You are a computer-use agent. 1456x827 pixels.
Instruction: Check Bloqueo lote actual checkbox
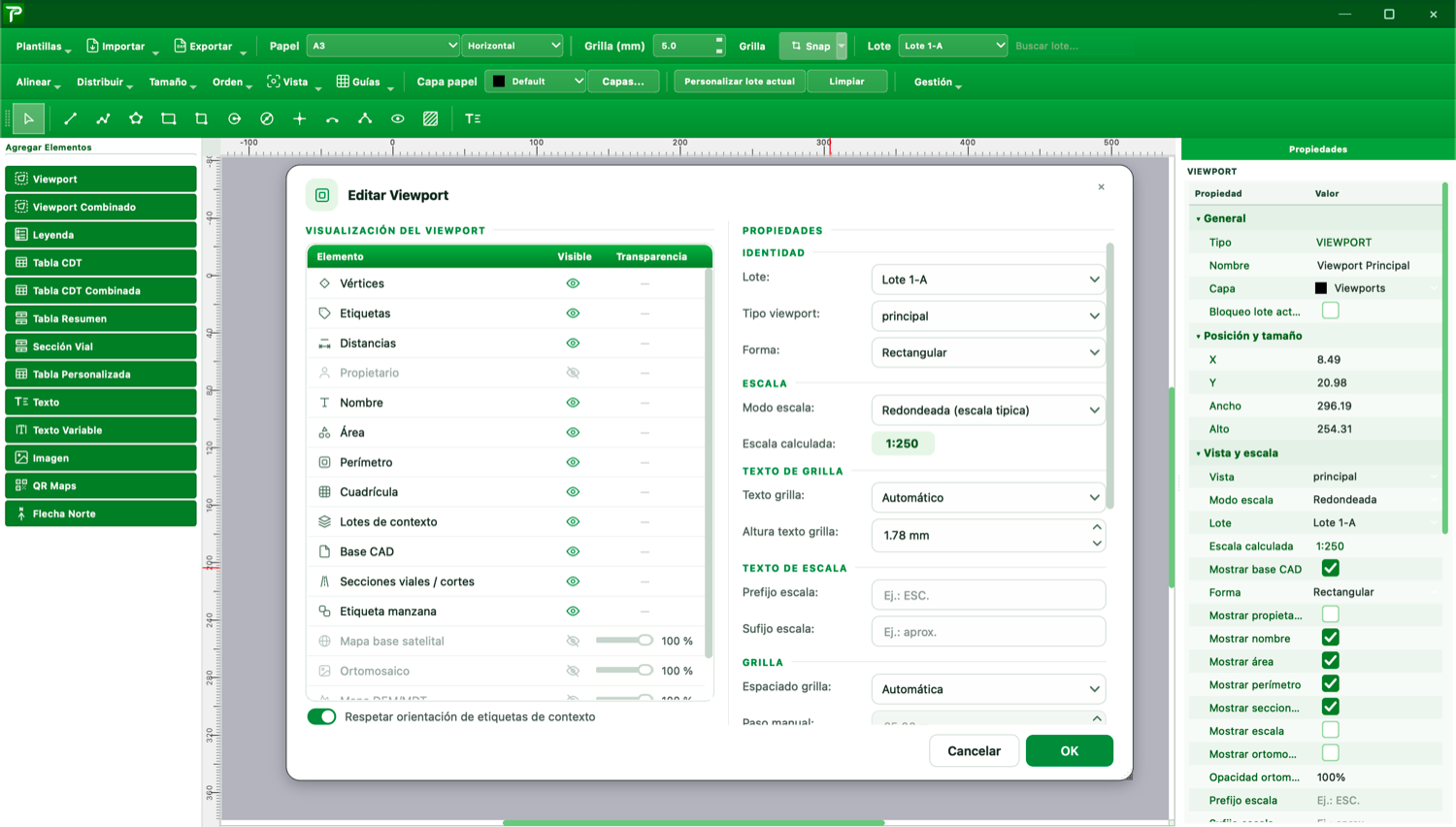click(1330, 311)
